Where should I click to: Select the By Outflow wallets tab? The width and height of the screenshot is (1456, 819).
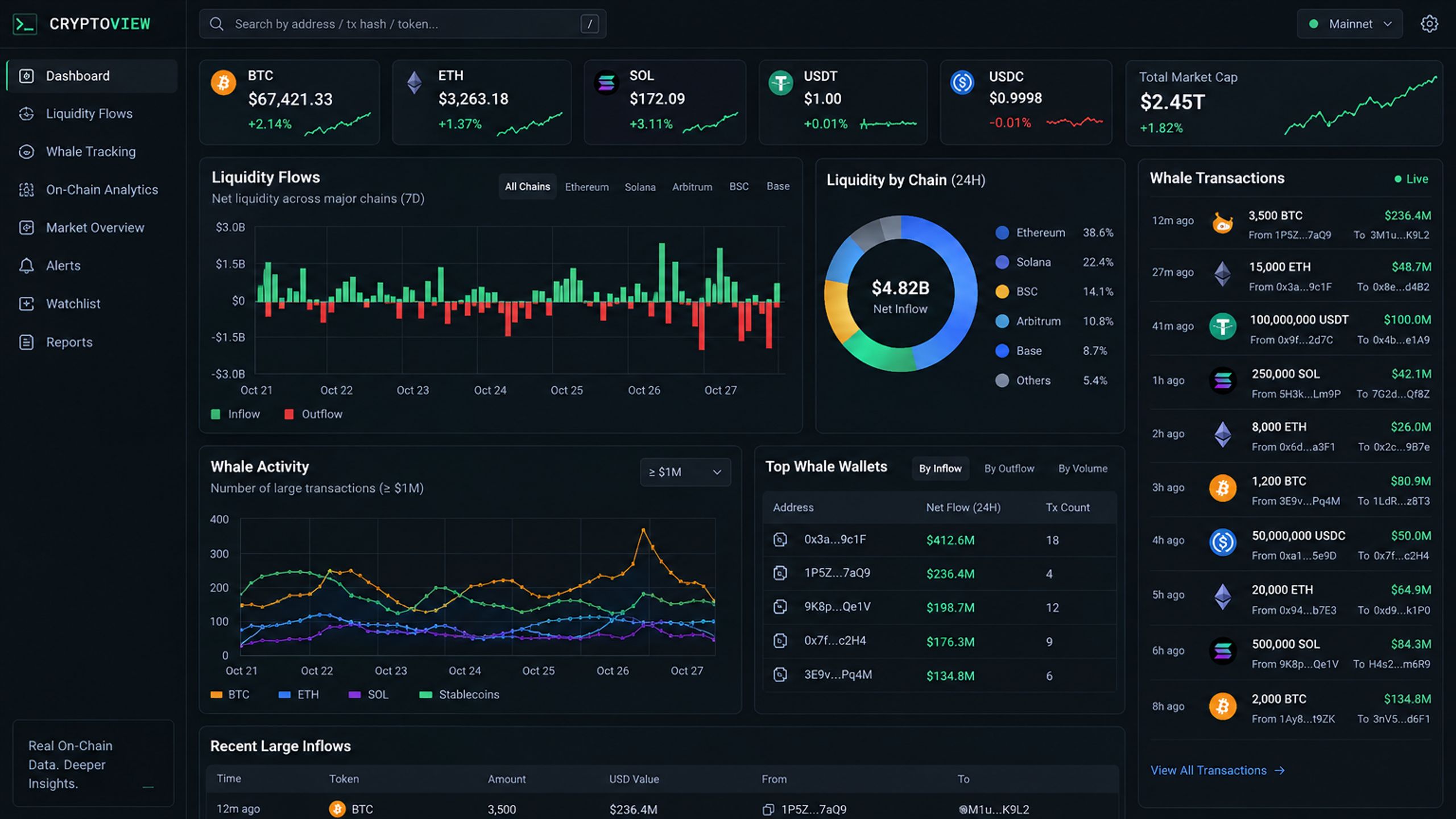(1010, 469)
